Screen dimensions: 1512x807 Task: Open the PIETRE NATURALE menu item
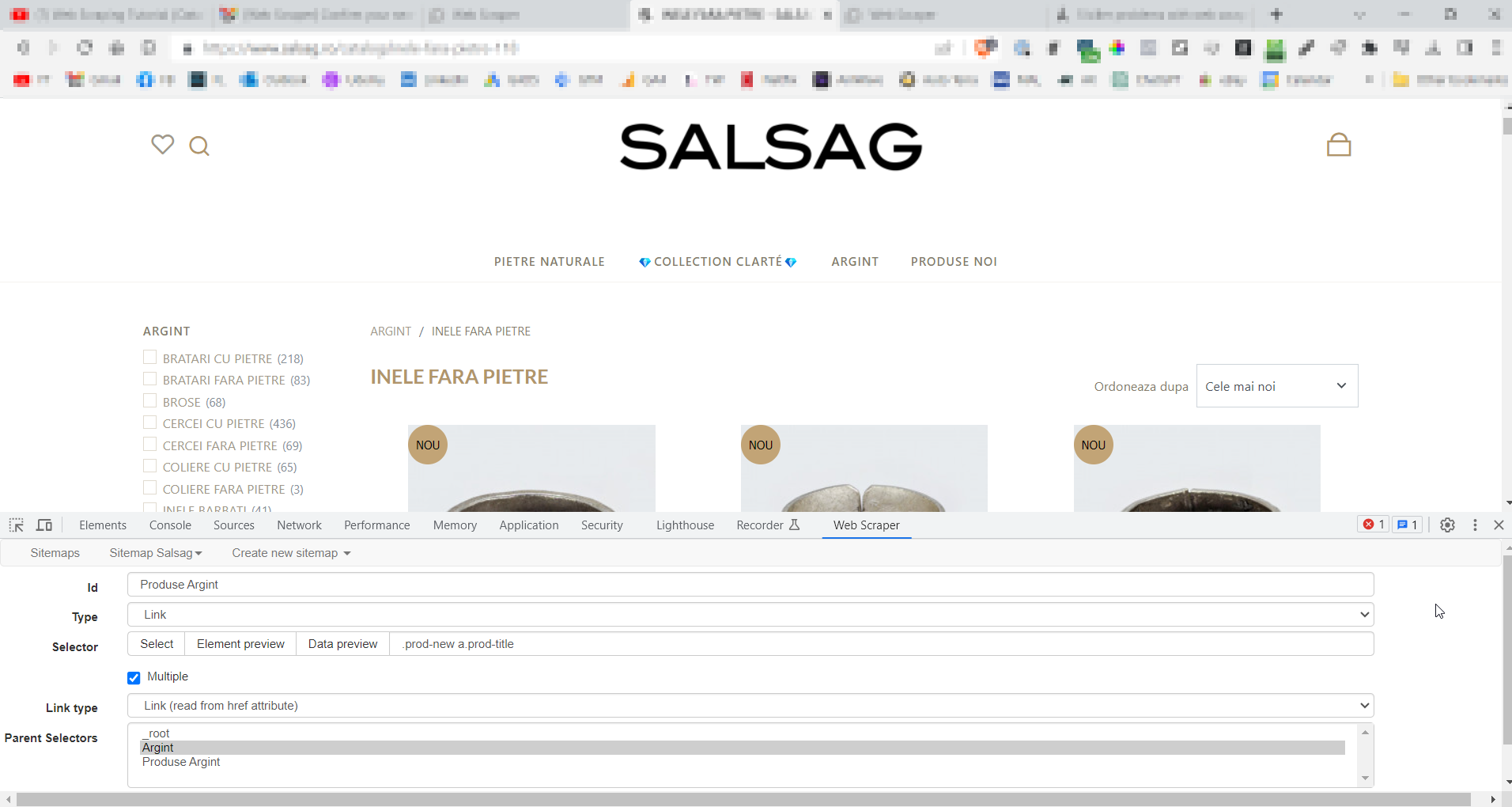tap(549, 262)
